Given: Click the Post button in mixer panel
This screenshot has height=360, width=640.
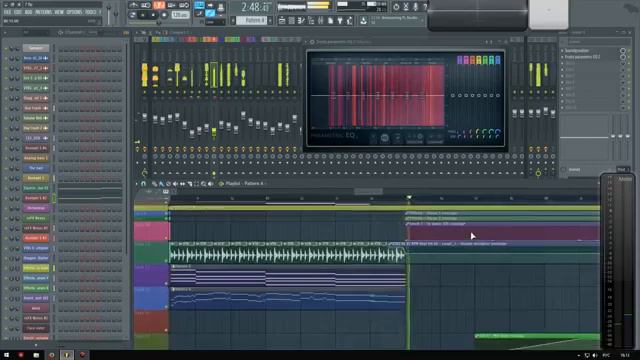Looking at the screenshot, I should coord(622,169).
